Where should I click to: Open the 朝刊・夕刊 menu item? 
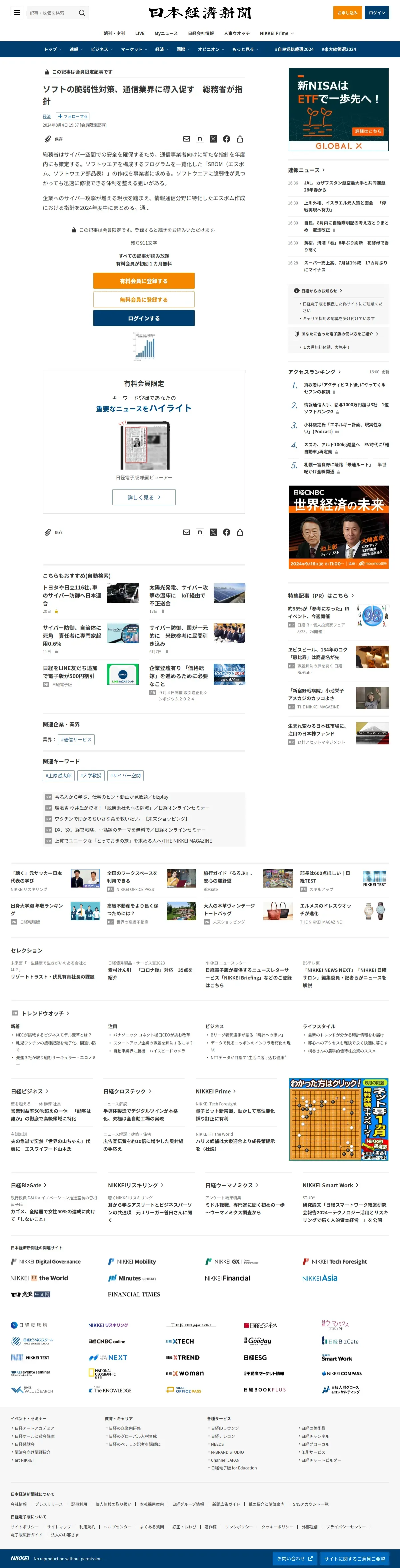coord(114,34)
